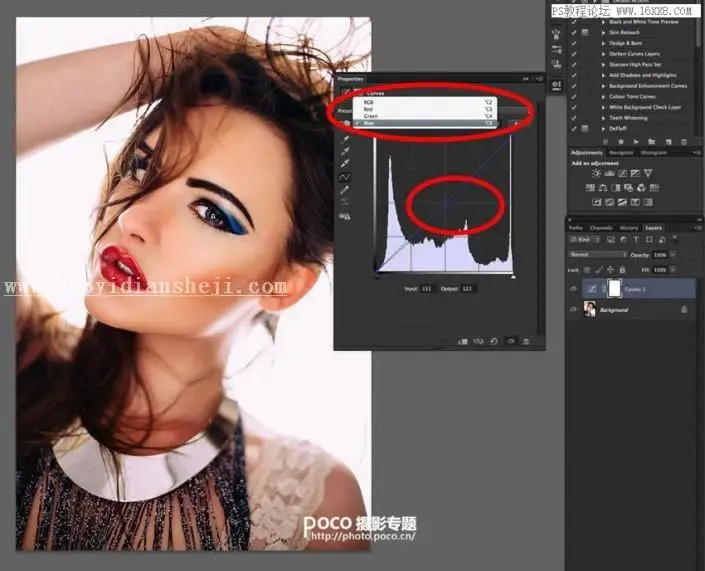
Task: Toggle checkmark for DeFluff action
Action: click(x=574, y=129)
